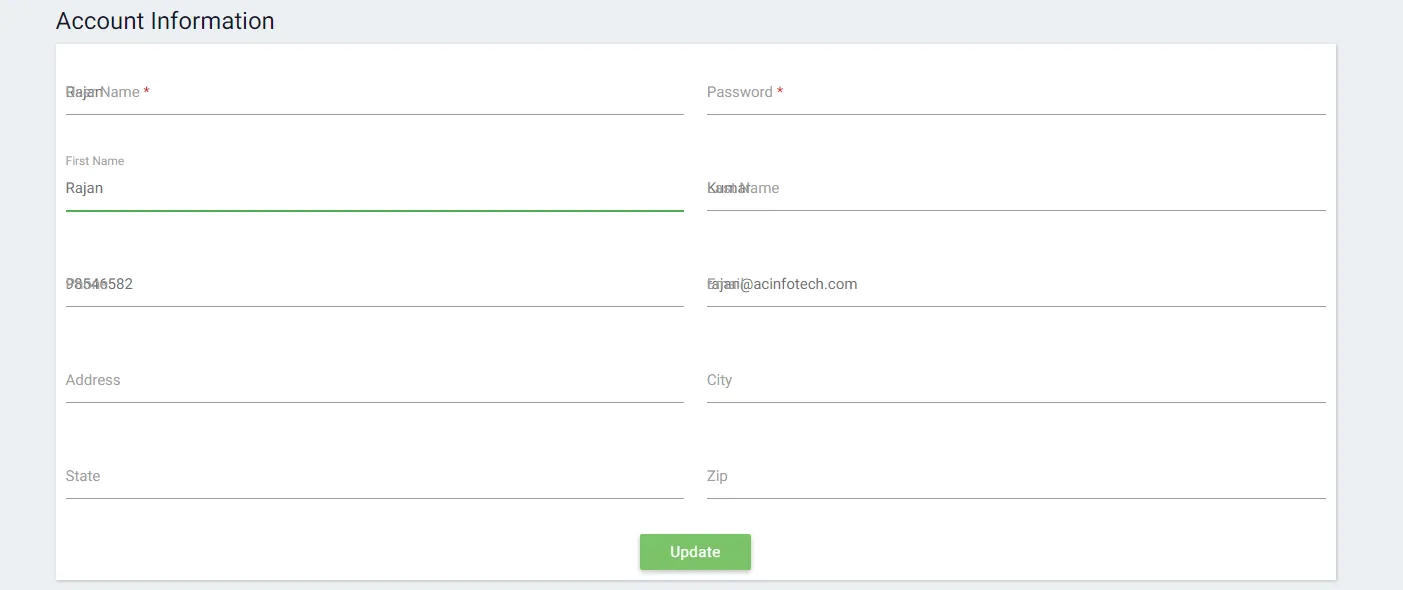Screen dimensions: 1403x590
Task: Click the red asterisk beside User Name
Action: (x=147, y=92)
